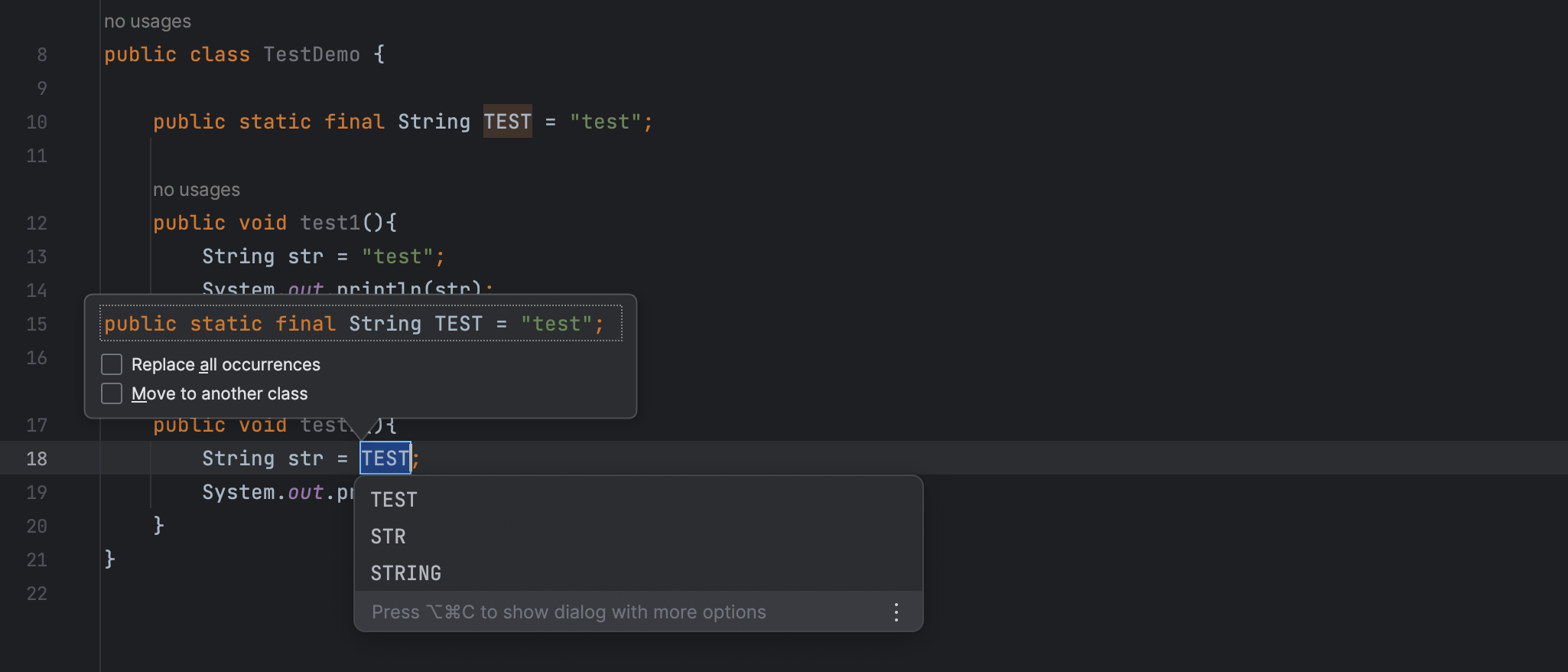Check the "Replace all occurrences" checkbox
This screenshot has height=672, width=1568.
[x=112, y=364]
